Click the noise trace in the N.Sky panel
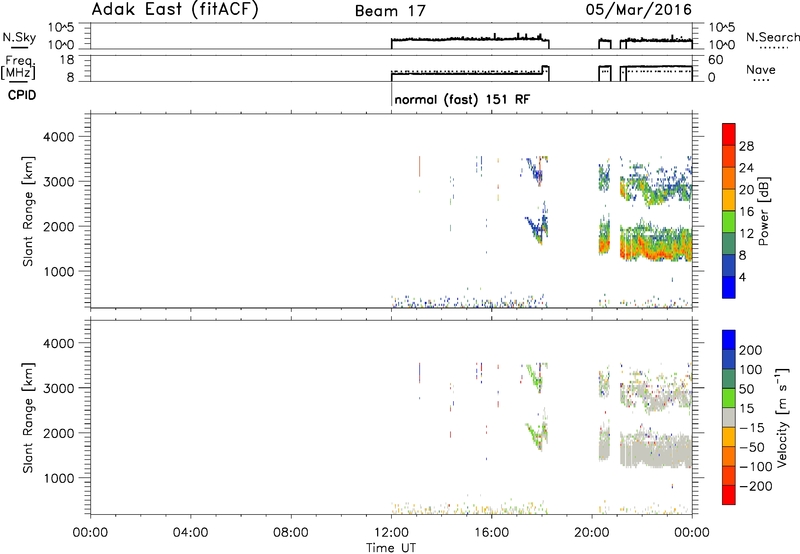Image resolution: width=800 pixels, height=554 pixels. (469, 39)
